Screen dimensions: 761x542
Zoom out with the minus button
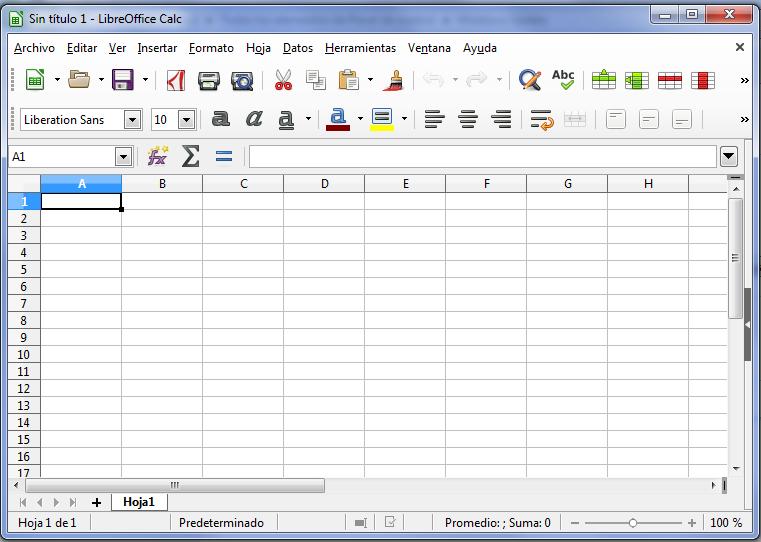point(575,523)
